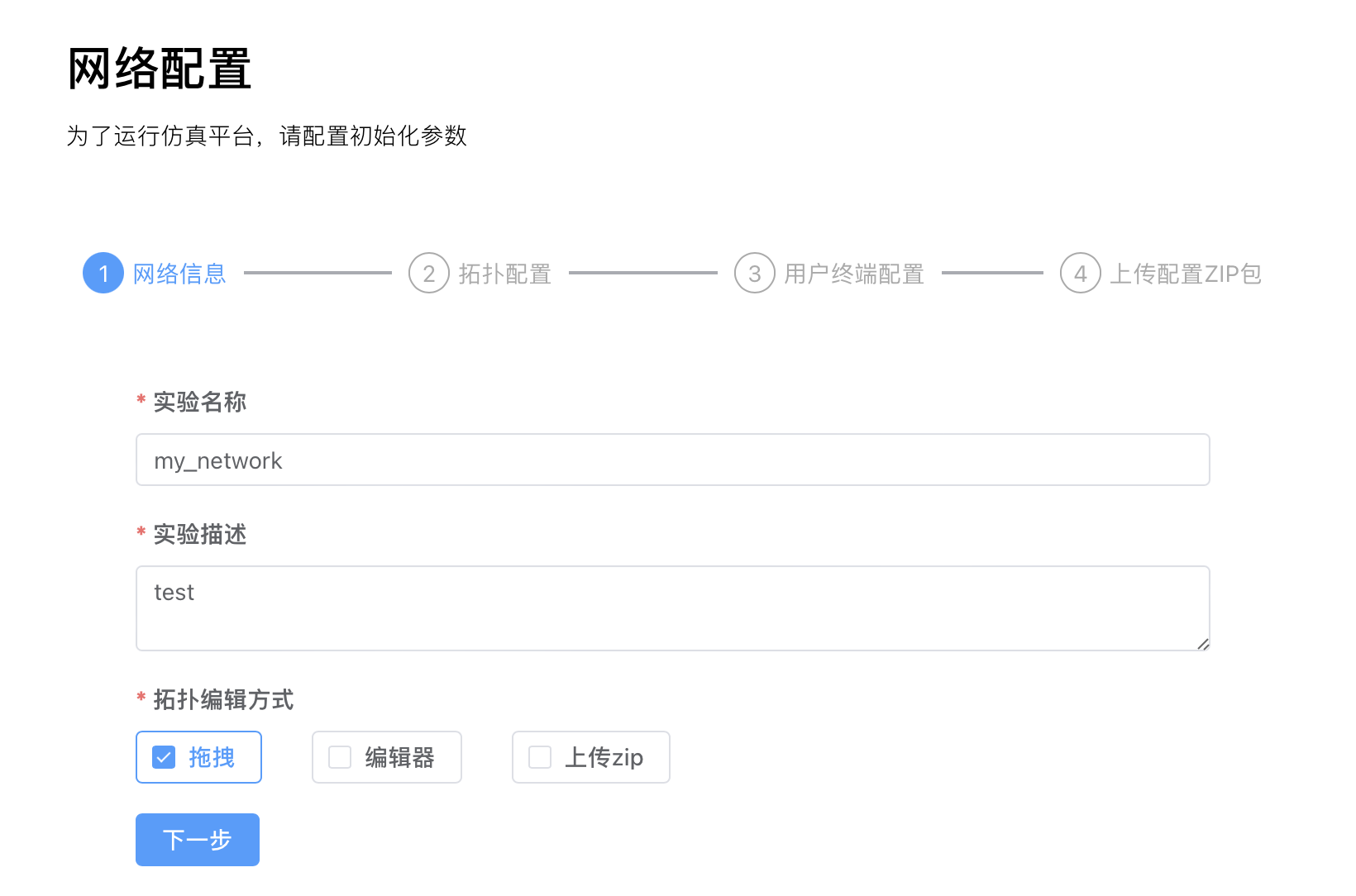Choose the 编辑器 option label
The image size is (1356, 896).
(x=399, y=757)
